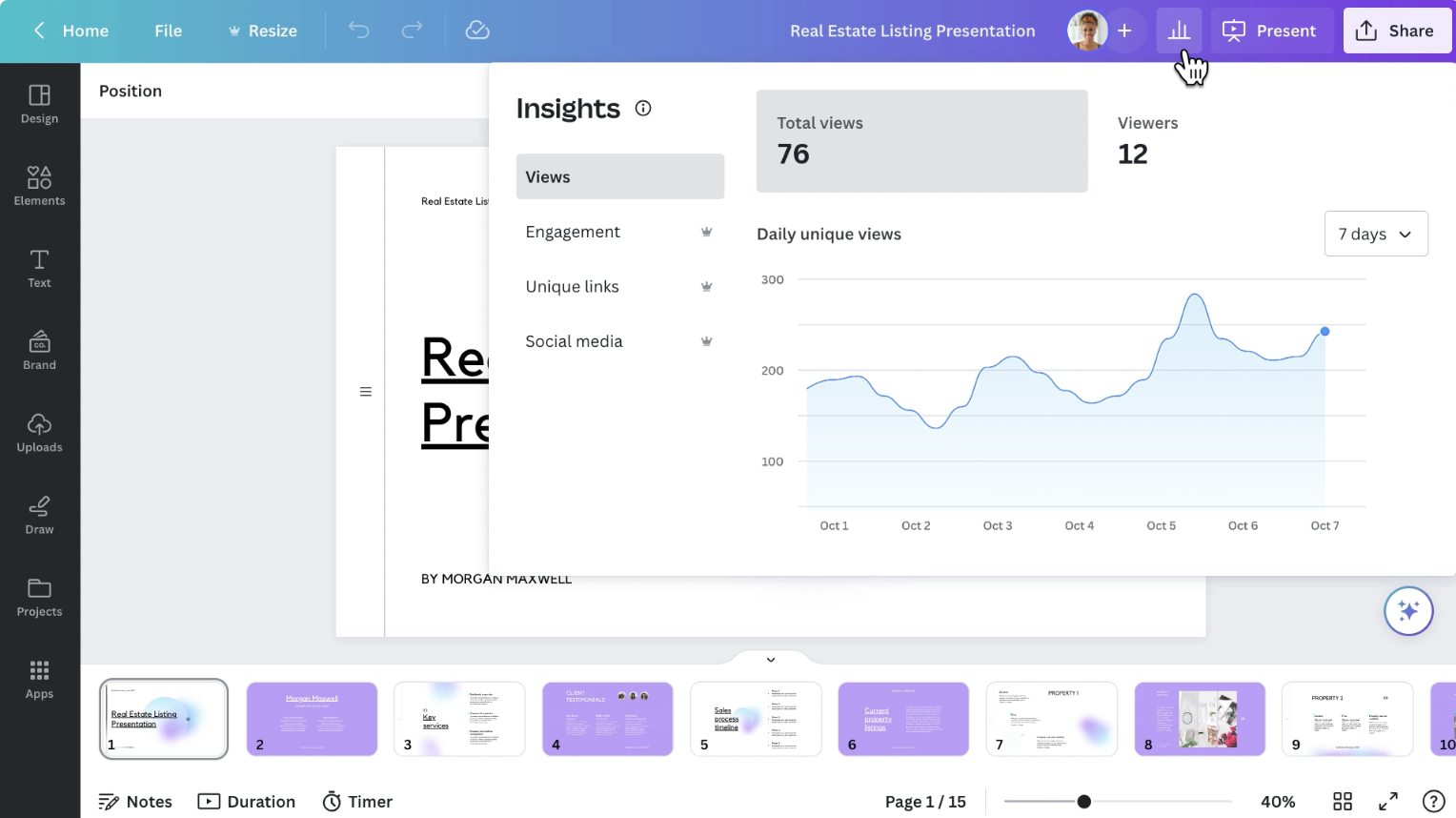This screenshot has width=1456, height=818.
Task: Click the cloud save status icon
Action: point(477,31)
